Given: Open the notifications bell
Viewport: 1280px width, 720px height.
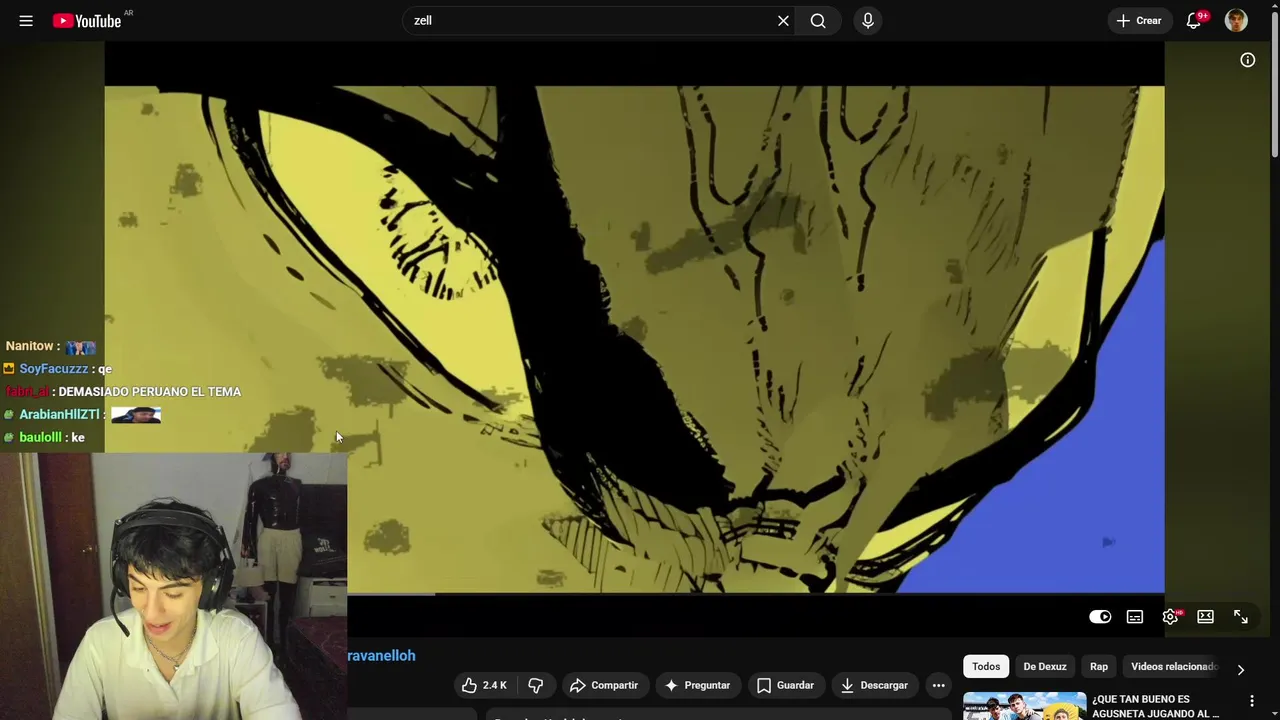Looking at the screenshot, I should [1194, 20].
